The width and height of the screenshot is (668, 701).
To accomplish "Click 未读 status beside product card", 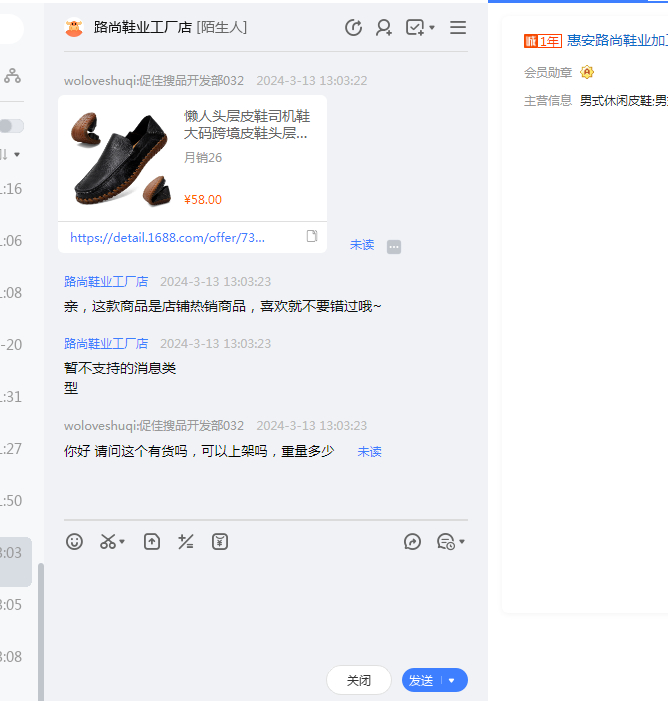I will 362,245.
